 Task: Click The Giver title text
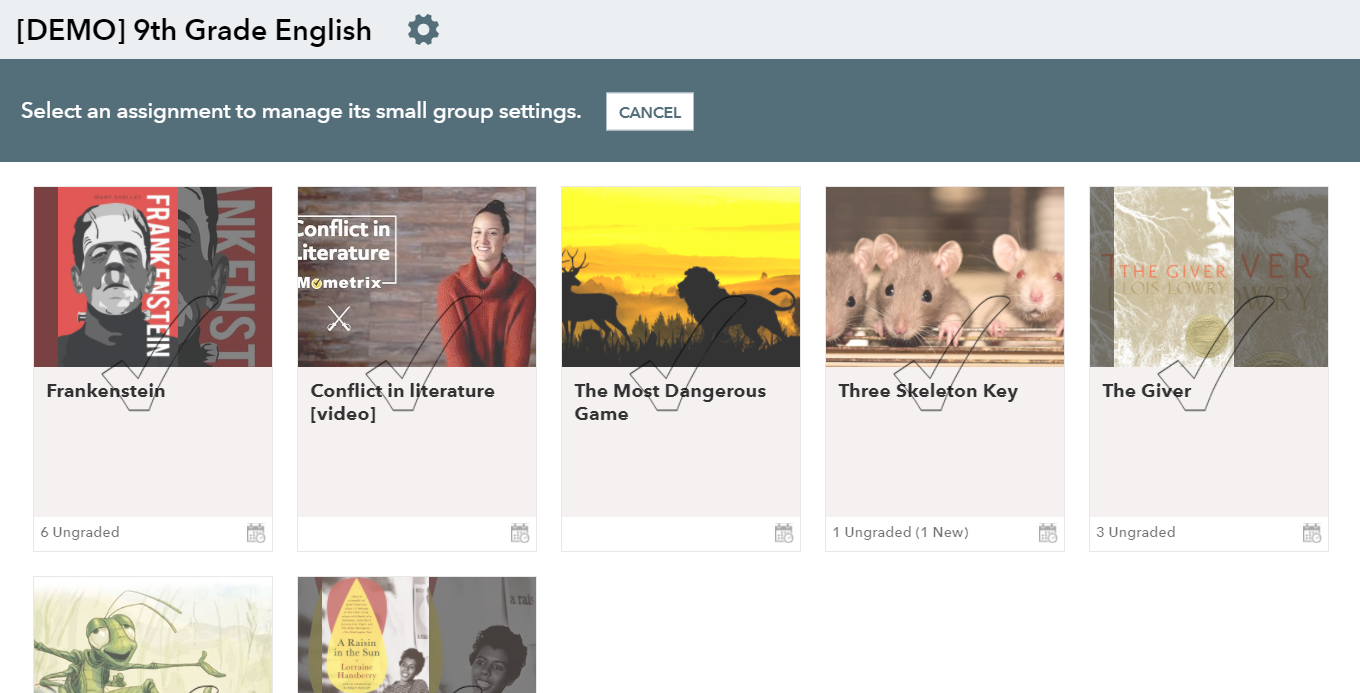click(1147, 391)
